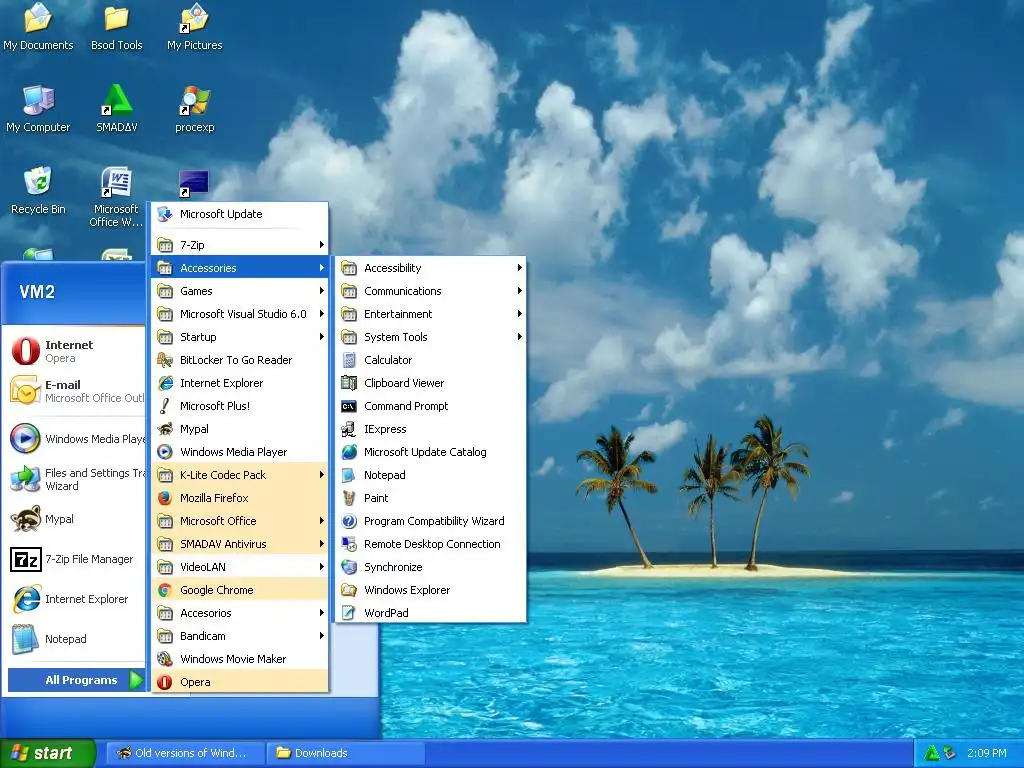This screenshot has width=1024, height=768.
Task: Click the VM2 user name header
Action: click(x=37, y=291)
